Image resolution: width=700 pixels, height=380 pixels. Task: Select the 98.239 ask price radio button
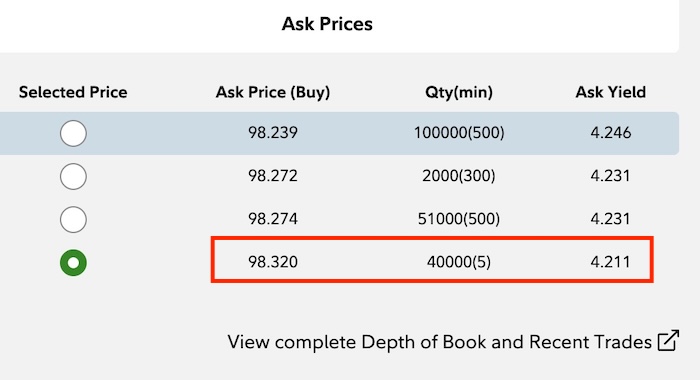coord(73,133)
